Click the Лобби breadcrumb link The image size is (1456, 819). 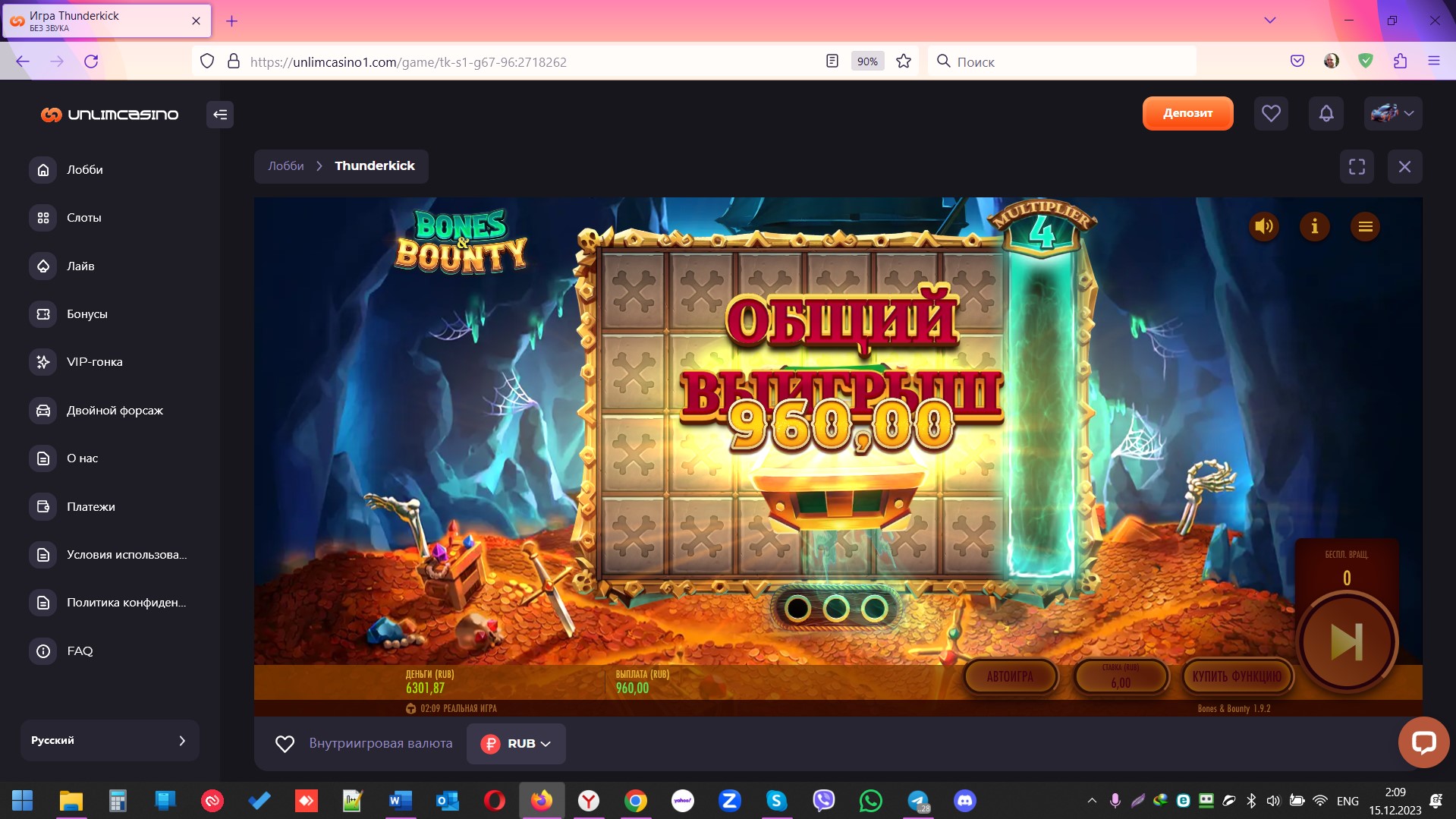click(285, 166)
